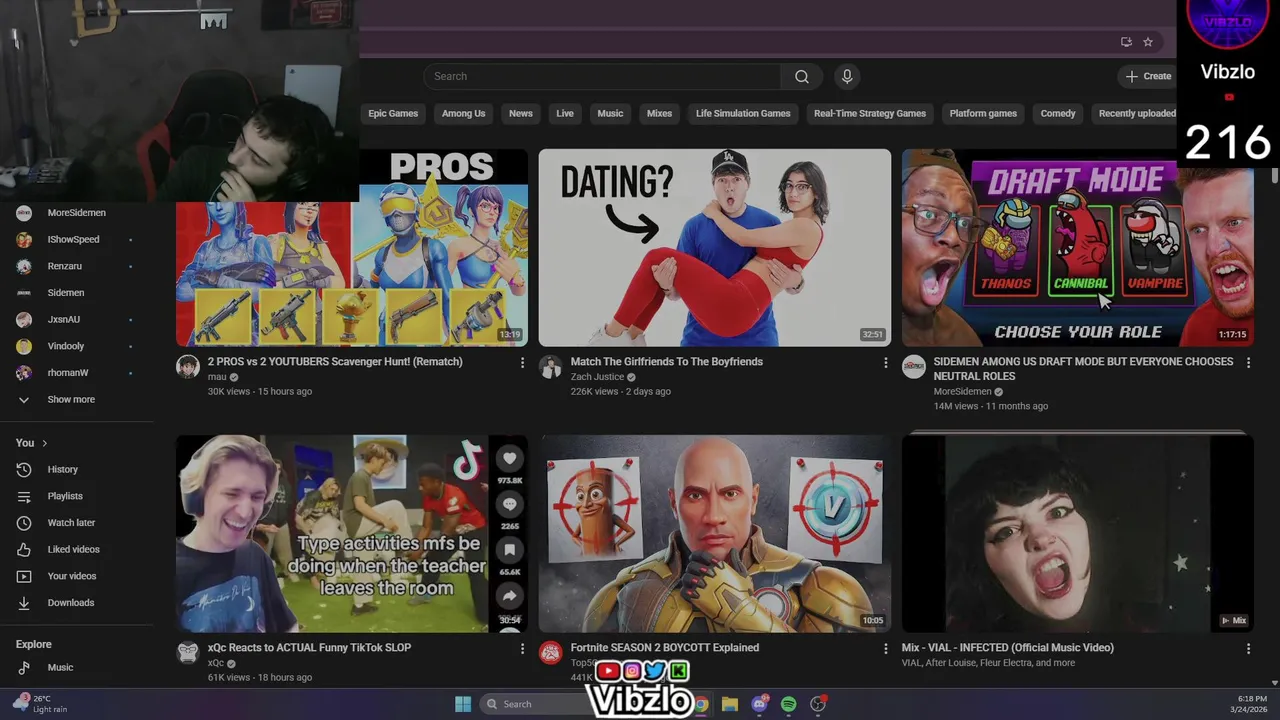Select the Recently uploaded chip
1280x720 pixels.
[x=1135, y=113]
